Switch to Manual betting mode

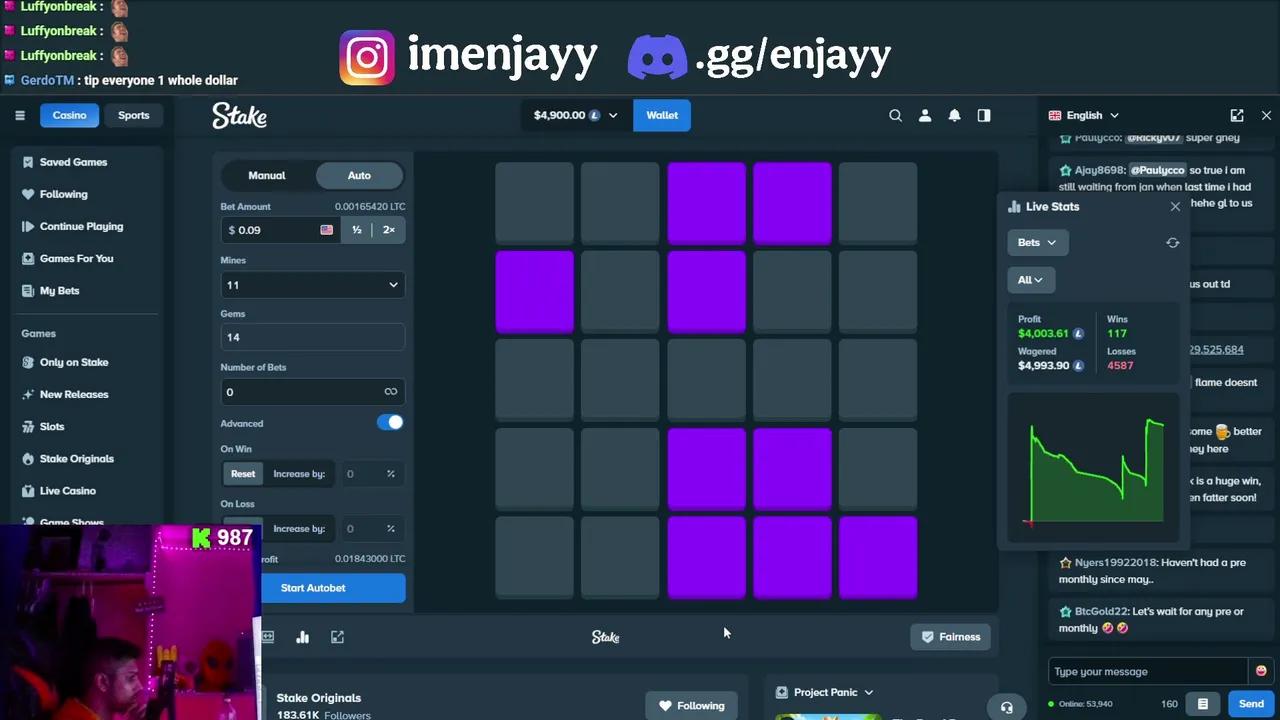pyautogui.click(x=267, y=175)
